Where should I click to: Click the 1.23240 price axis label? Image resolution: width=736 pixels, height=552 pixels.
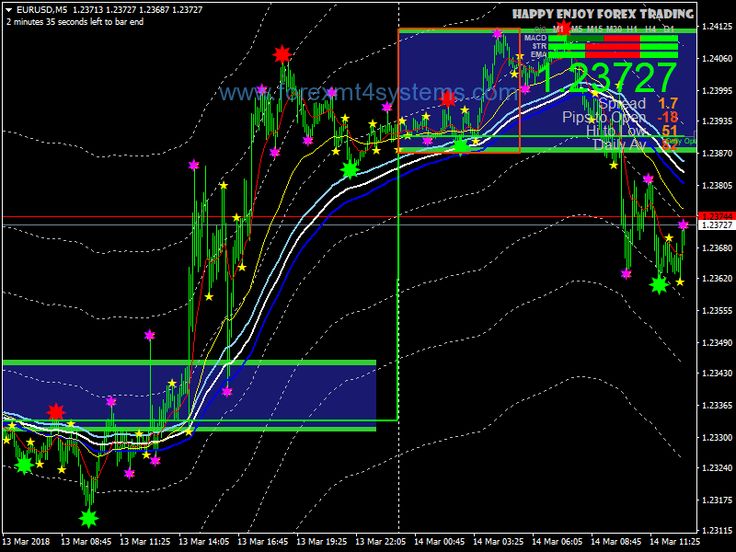click(x=717, y=468)
